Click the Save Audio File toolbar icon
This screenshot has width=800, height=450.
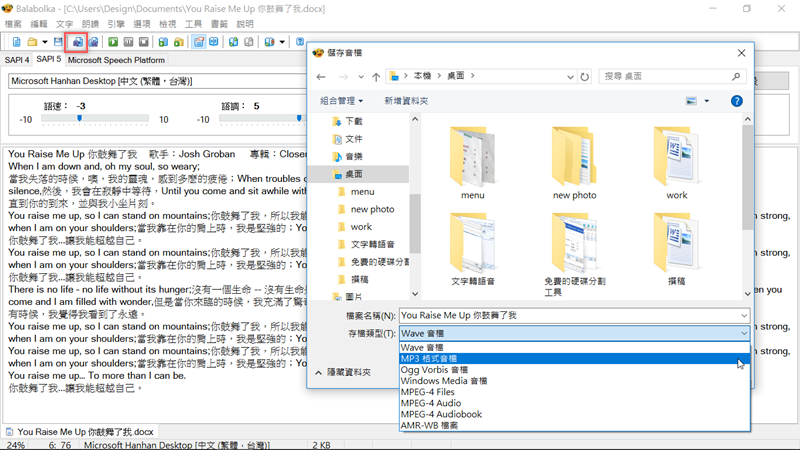point(77,42)
